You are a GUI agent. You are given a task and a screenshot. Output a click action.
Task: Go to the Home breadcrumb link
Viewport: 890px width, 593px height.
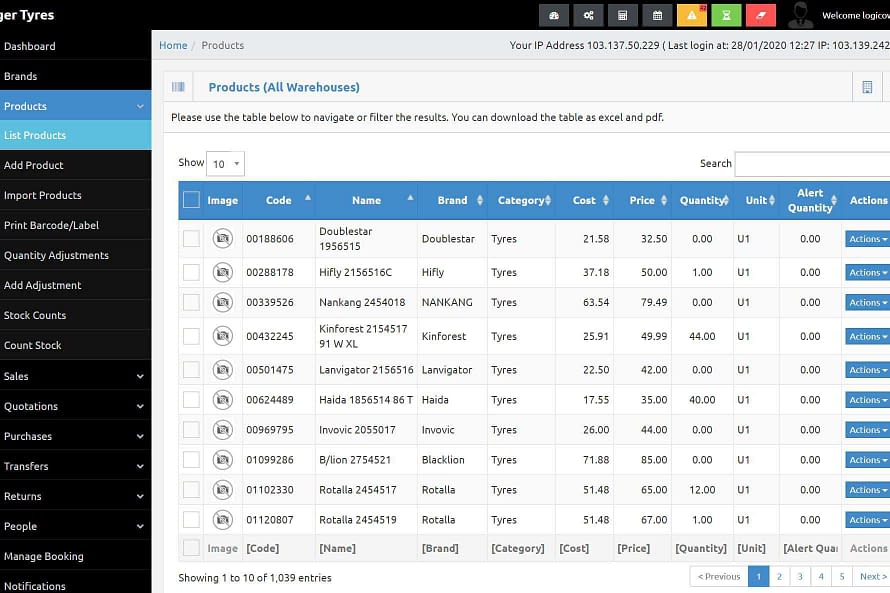[173, 45]
